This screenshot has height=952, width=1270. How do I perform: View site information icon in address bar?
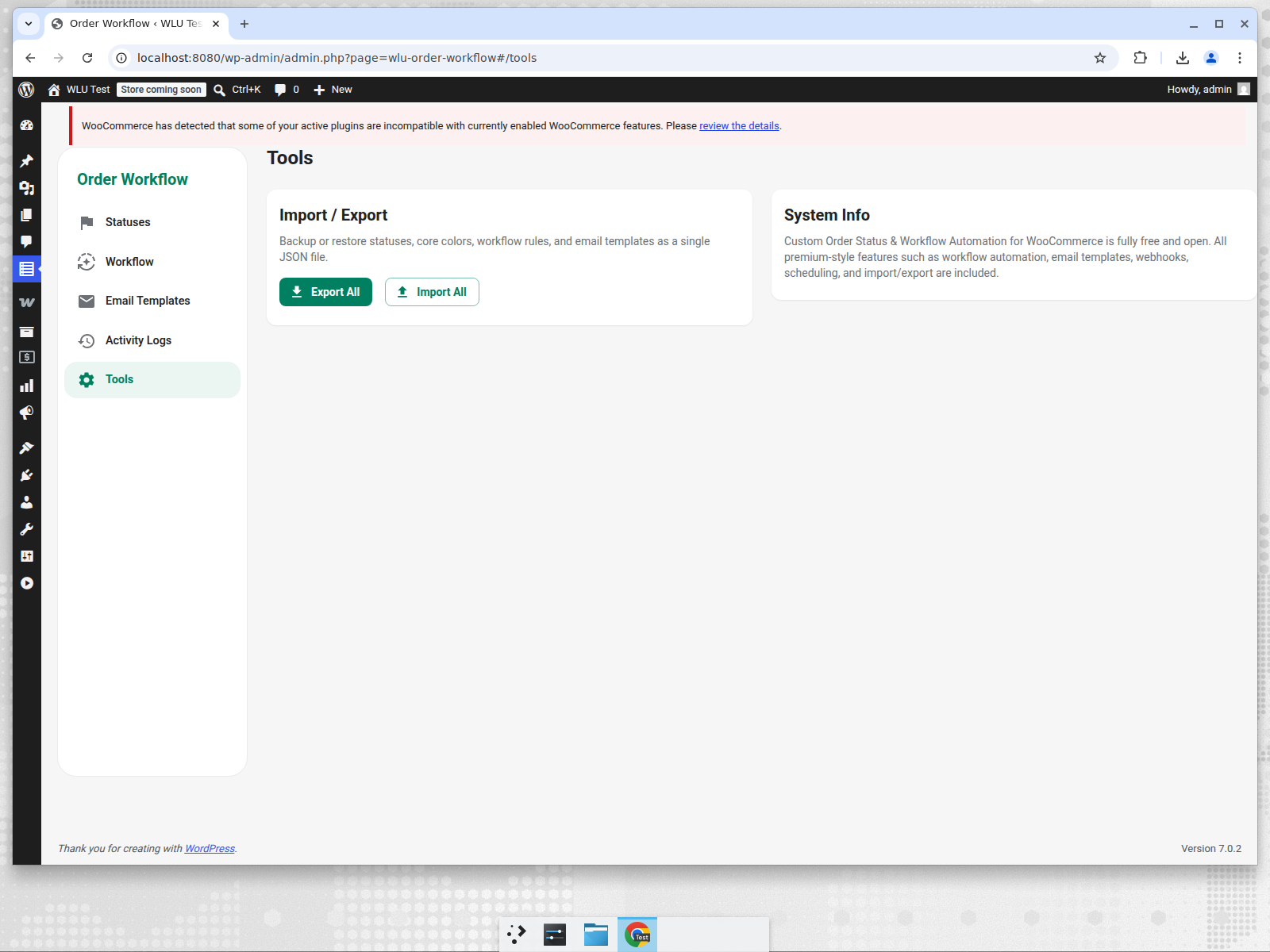click(121, 58)
